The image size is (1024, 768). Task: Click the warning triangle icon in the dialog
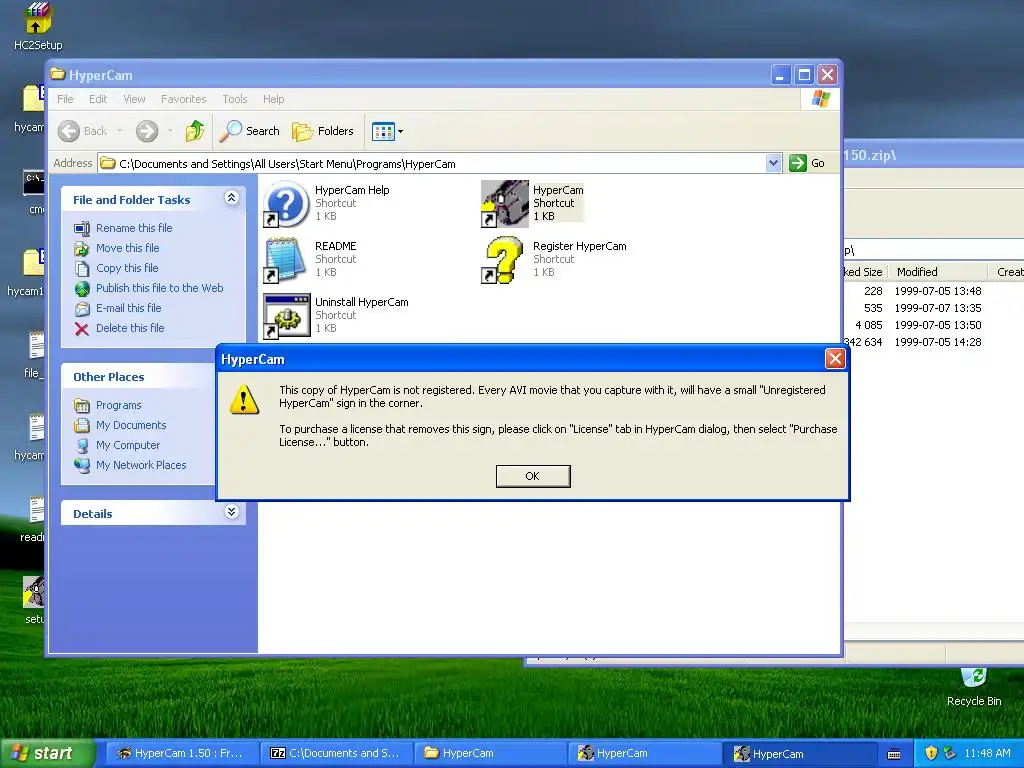pyautogui.click(x=245, y=399)
